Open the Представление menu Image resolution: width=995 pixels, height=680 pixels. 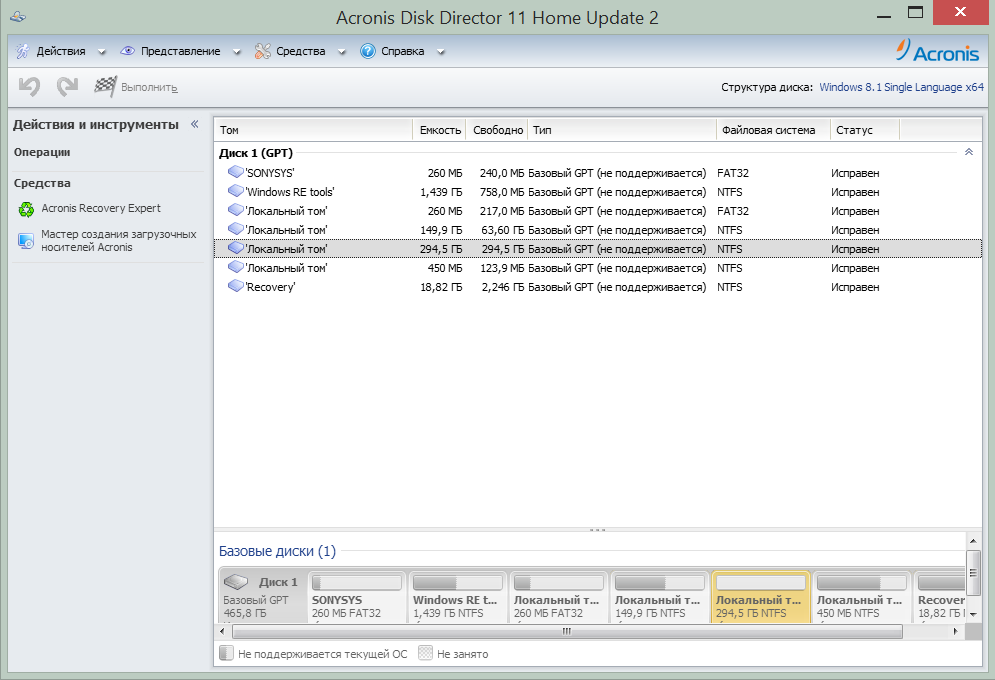(181, 51)
